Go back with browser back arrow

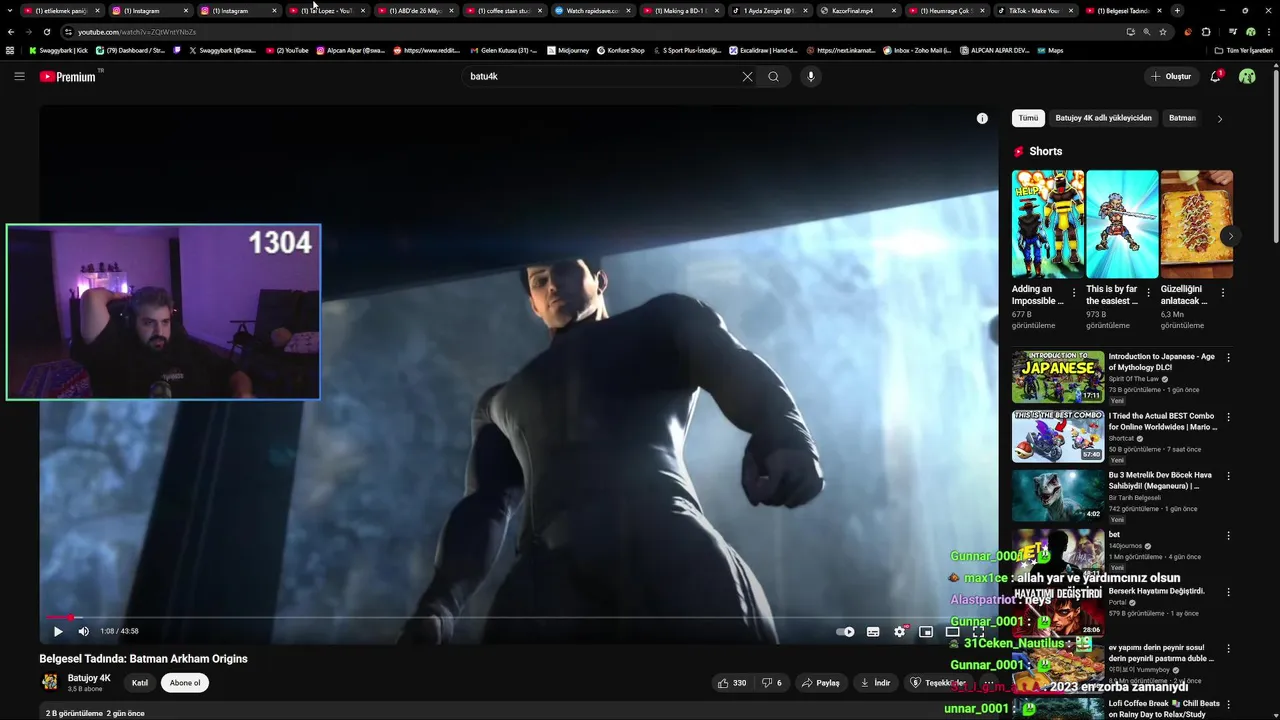click(x=11, y=32)
